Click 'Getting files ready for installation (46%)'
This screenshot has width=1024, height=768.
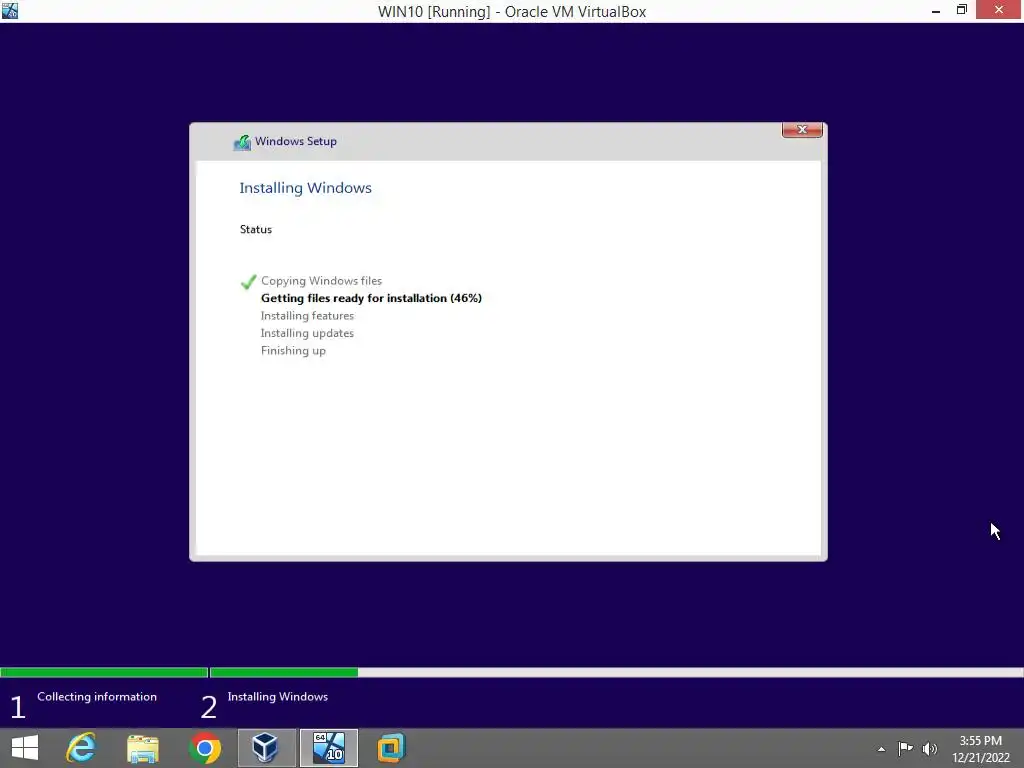pos(371,298)
